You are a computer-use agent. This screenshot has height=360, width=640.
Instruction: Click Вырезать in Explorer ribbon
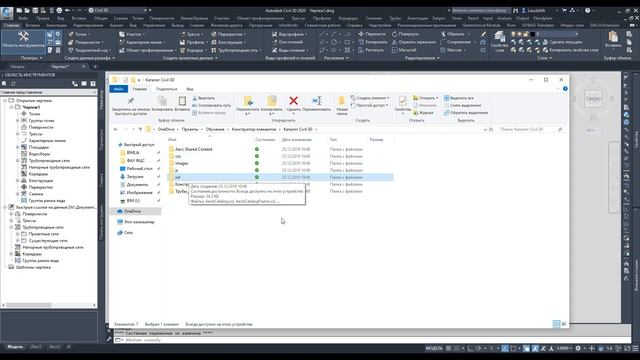coord(203,98)
